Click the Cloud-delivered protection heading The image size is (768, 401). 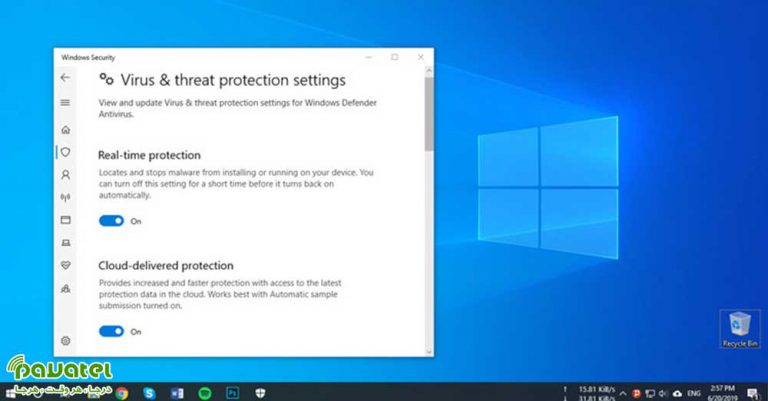[166, 265]
